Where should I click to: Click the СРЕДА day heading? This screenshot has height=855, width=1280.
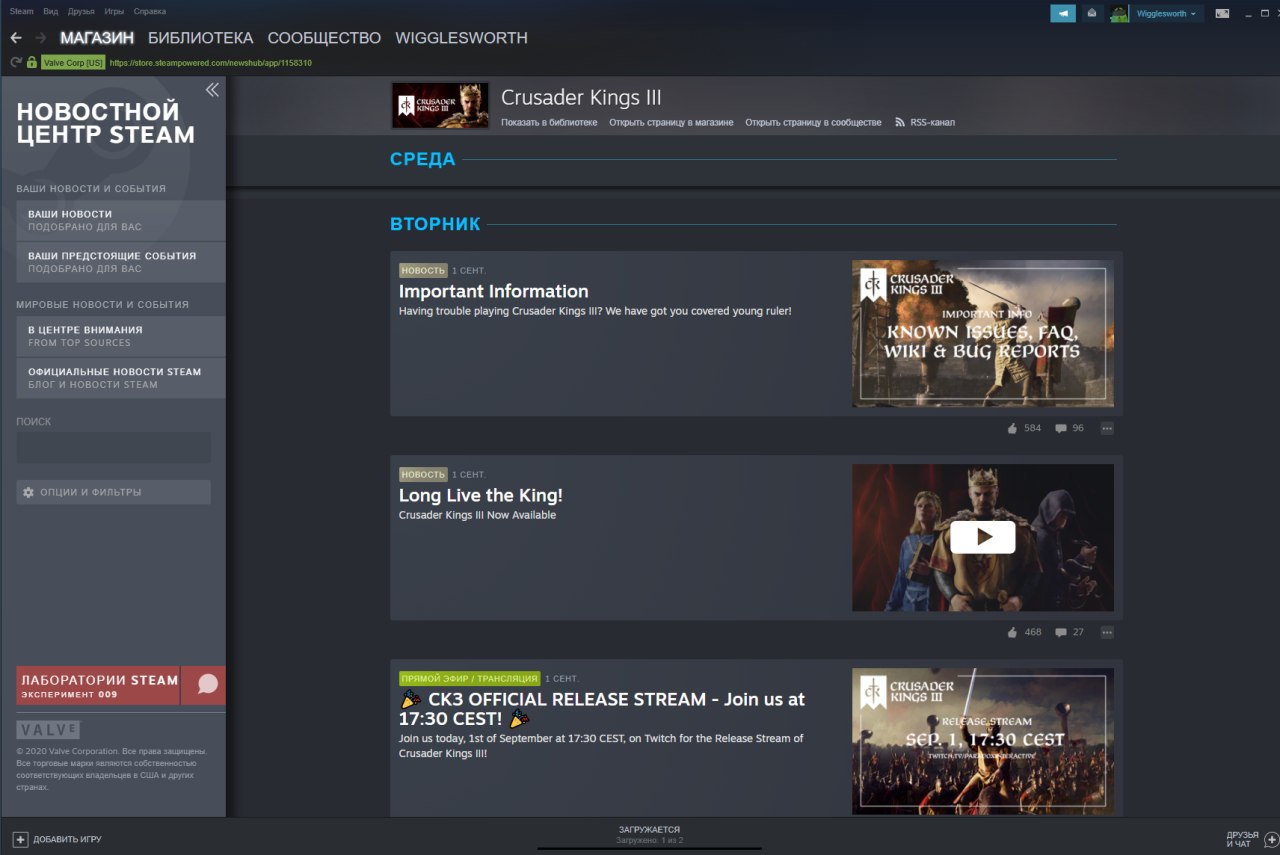coord(422,159)
